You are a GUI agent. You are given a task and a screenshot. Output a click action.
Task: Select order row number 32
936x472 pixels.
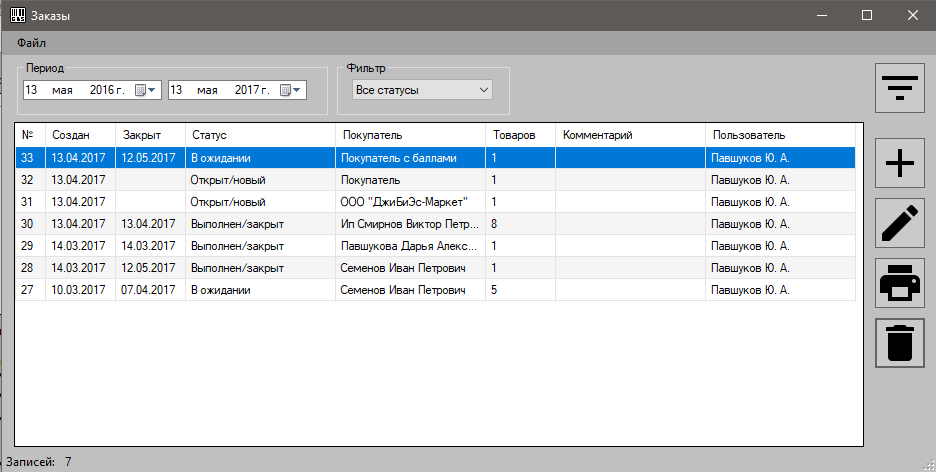[435, 180]
